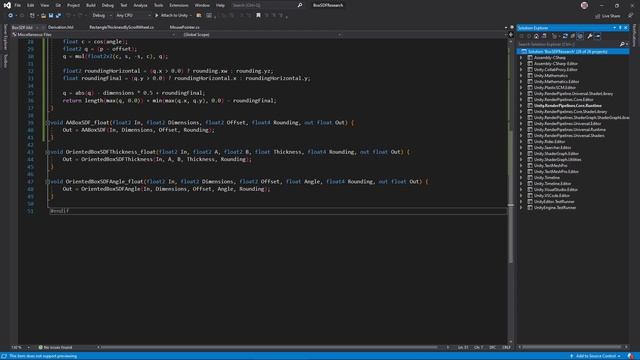Image resolution: width=640 pixels, height=360 pixels.
Task: Select Unity.Mathematics.Editor project
Action: pyautogui.click(x=556, y=82)
